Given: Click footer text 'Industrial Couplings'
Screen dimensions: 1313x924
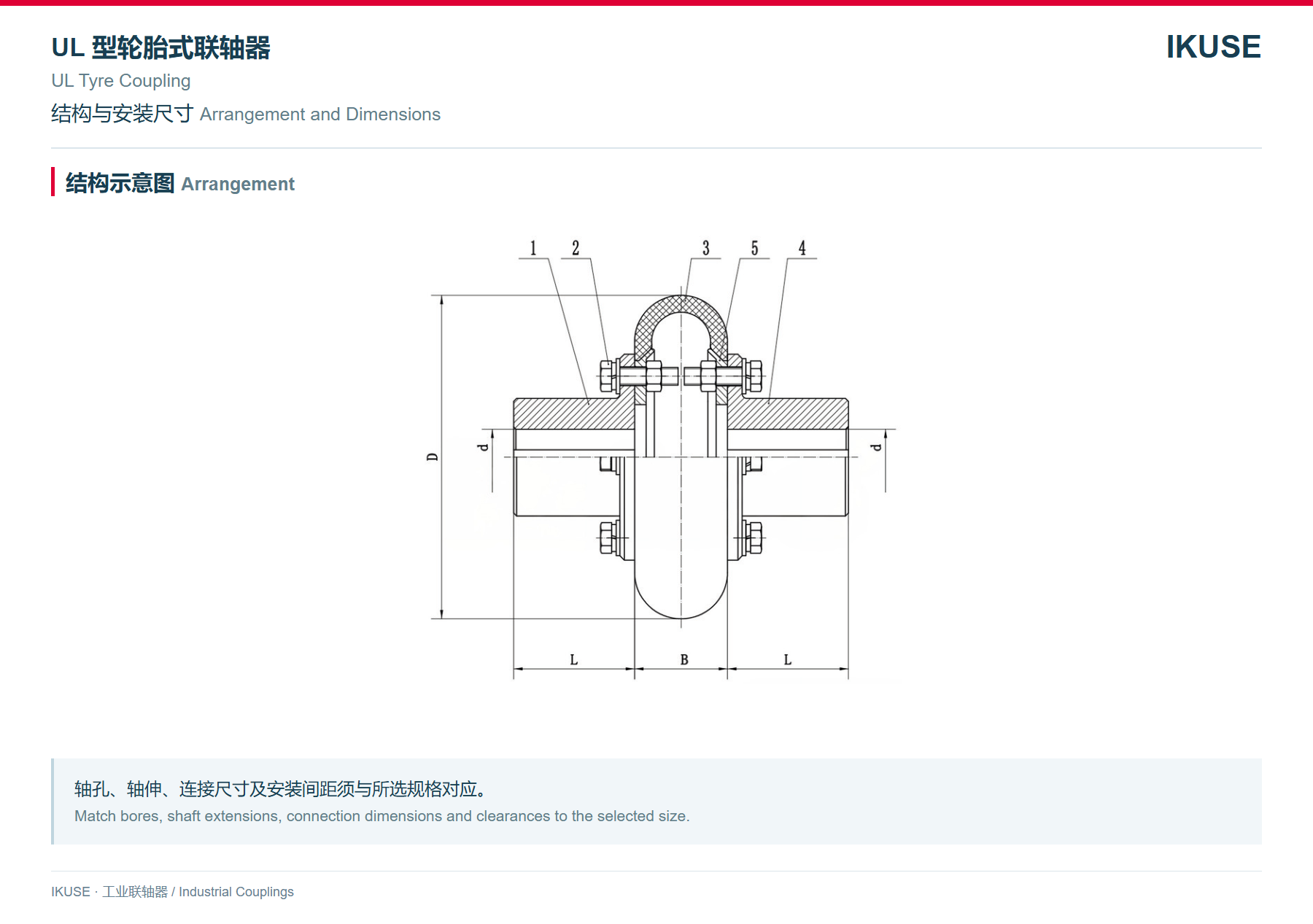Looking at the screenshot, I should pos(236,892).
